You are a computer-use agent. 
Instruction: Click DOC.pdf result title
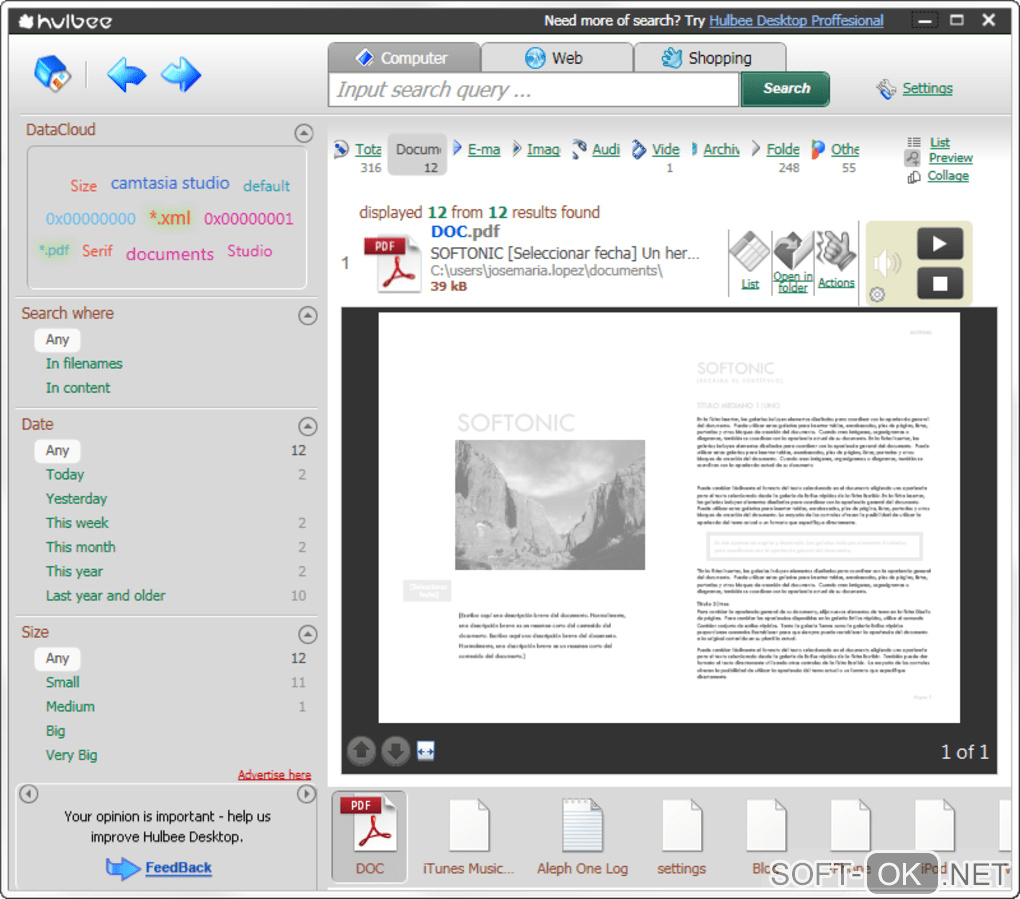(x=465, y=232)
